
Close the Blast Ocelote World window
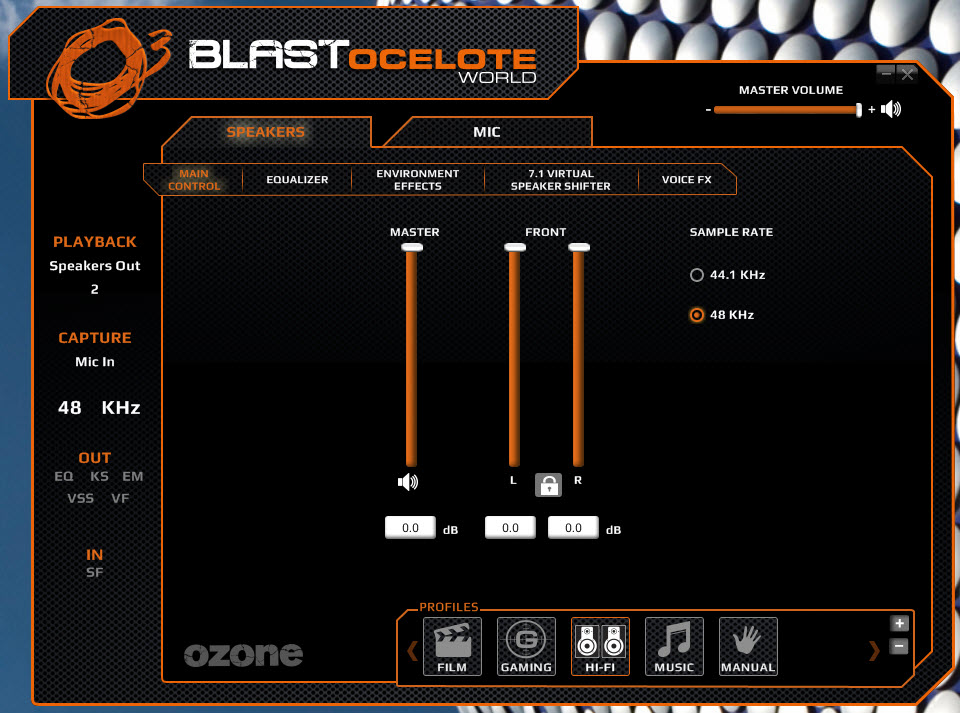(907, 75)
